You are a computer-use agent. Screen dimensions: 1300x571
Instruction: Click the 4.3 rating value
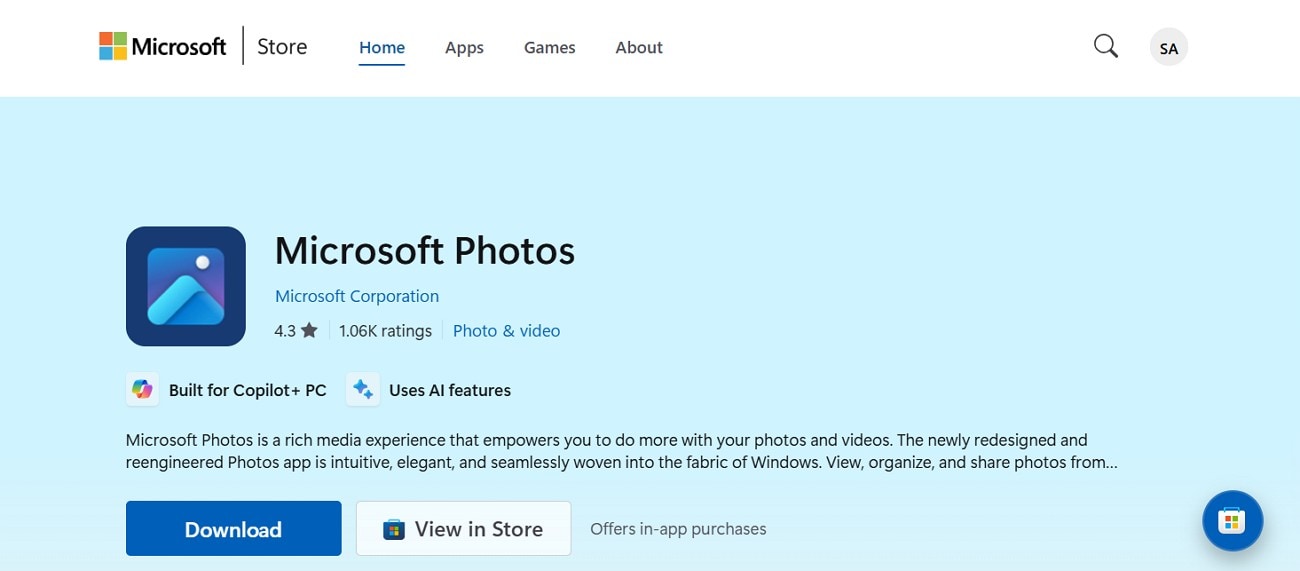point(285,330)
